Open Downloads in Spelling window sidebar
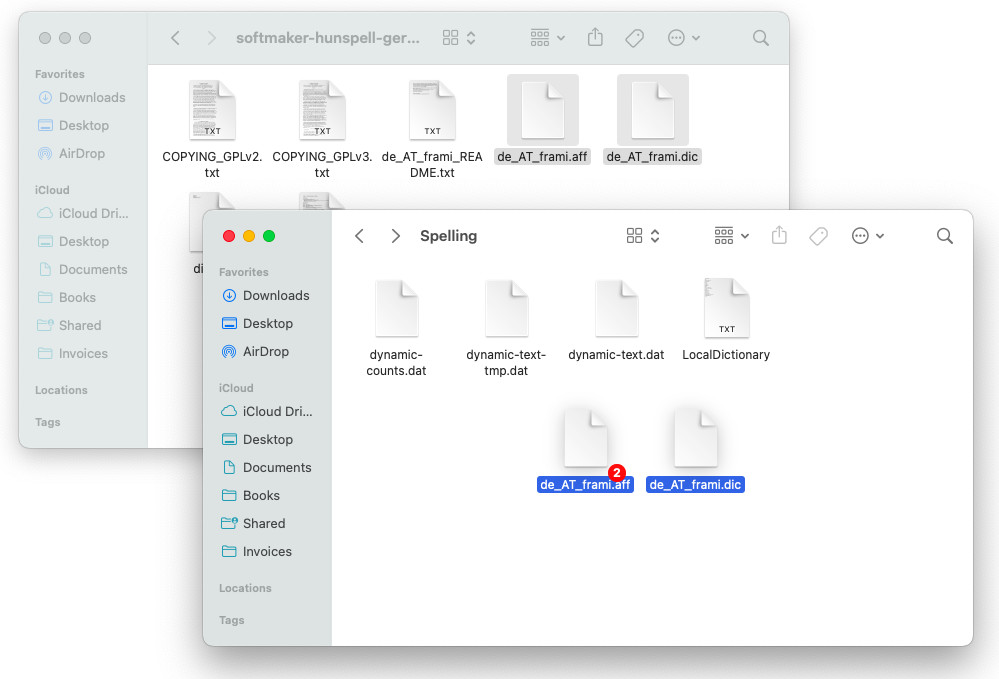This screenshot has width=999, height=679. (266, 296)
